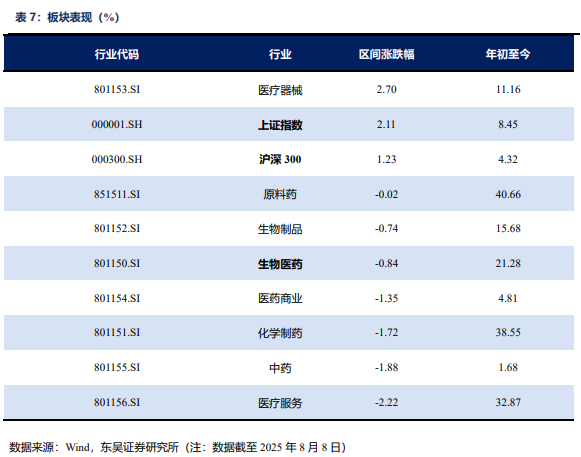Click the bold 生物医药 label

(x=280, y=264)
